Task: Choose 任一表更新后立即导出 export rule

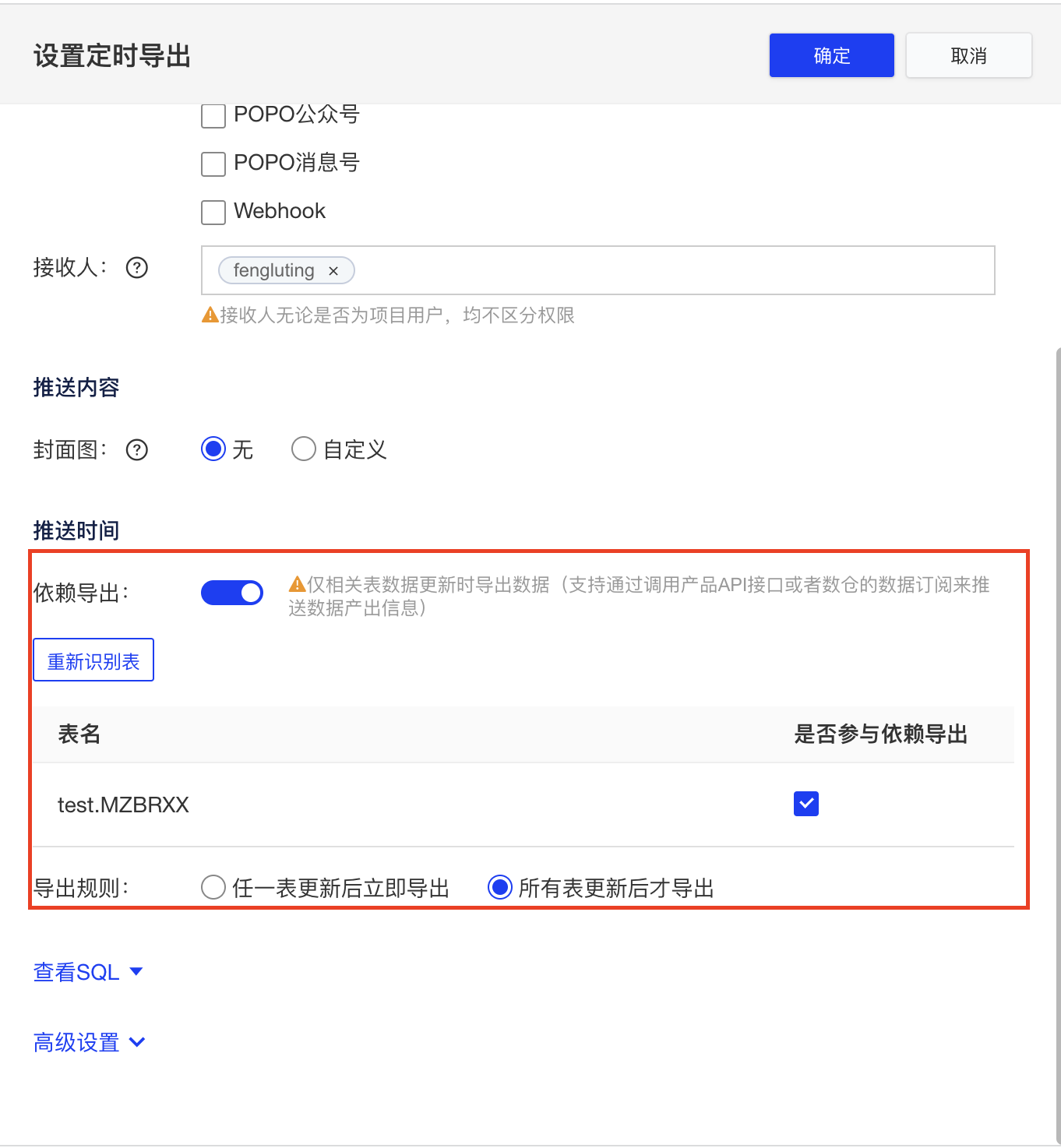Action: pos(213,887)
